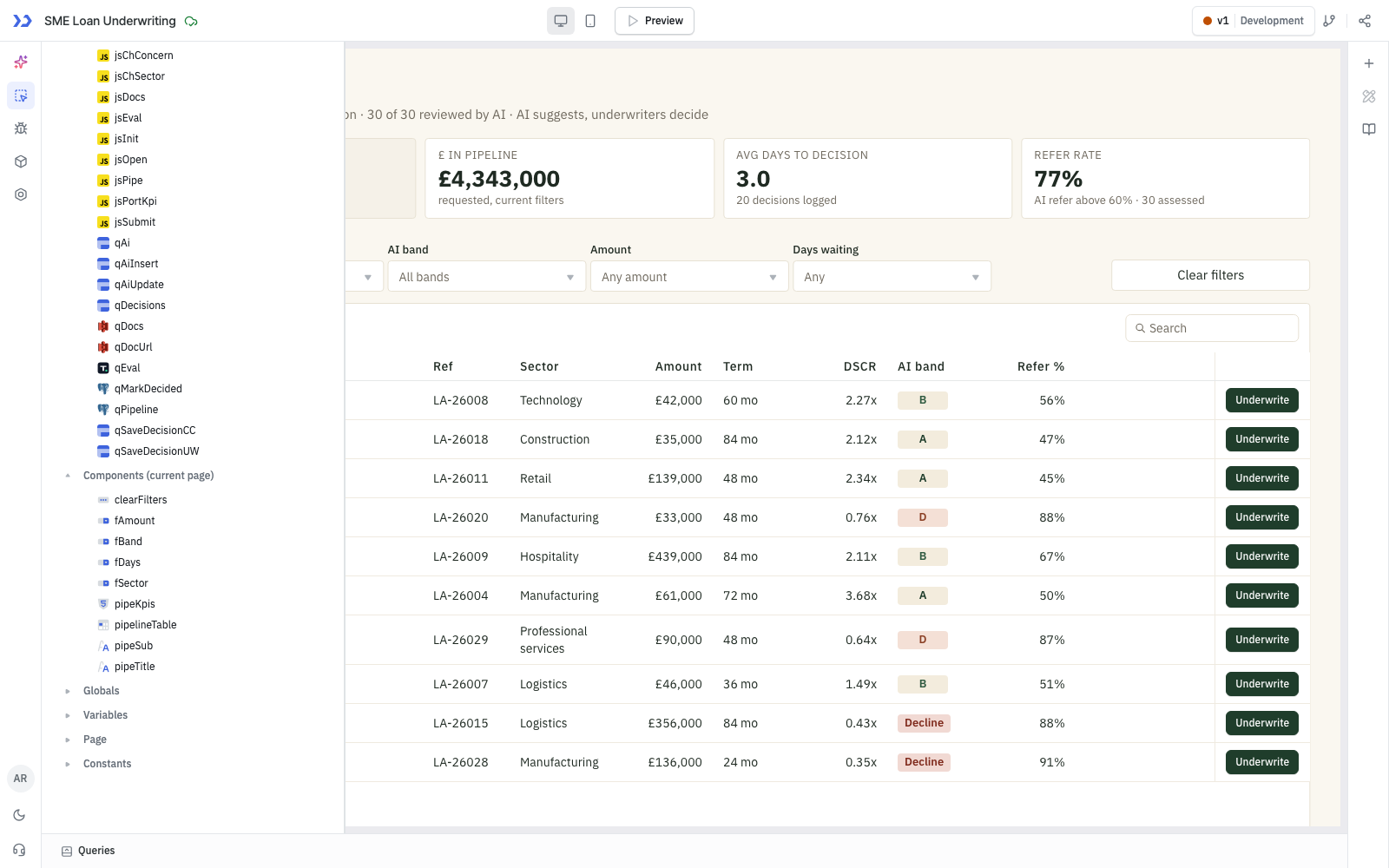The width and height of the screenshot is (1389, 868).
Task: Click Underwrite for LA-26008
Action: point(1262,400)
